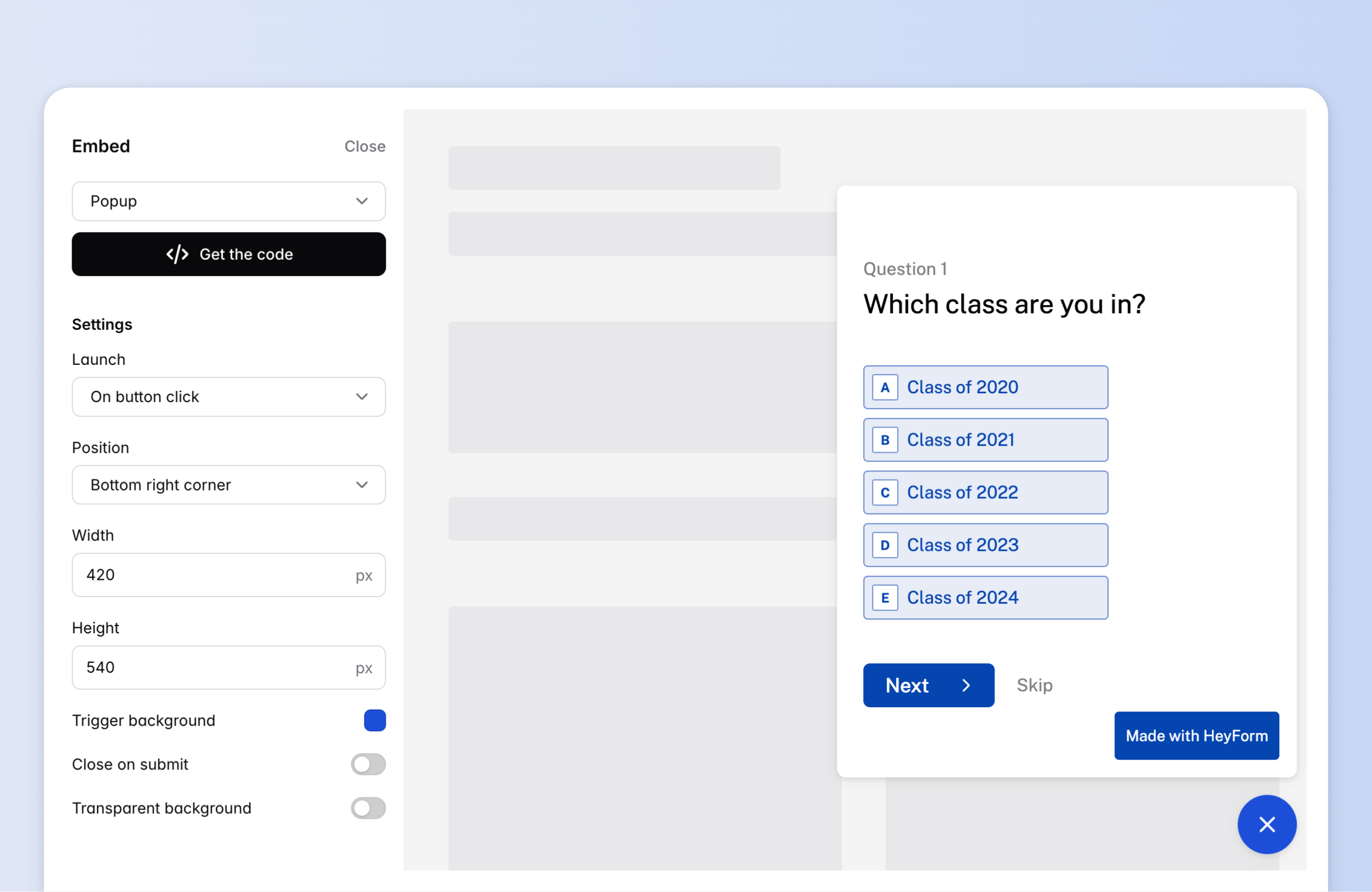1372x892 pixels.
Task: Click the letter E key badge
Action: [x=885, y=598]
